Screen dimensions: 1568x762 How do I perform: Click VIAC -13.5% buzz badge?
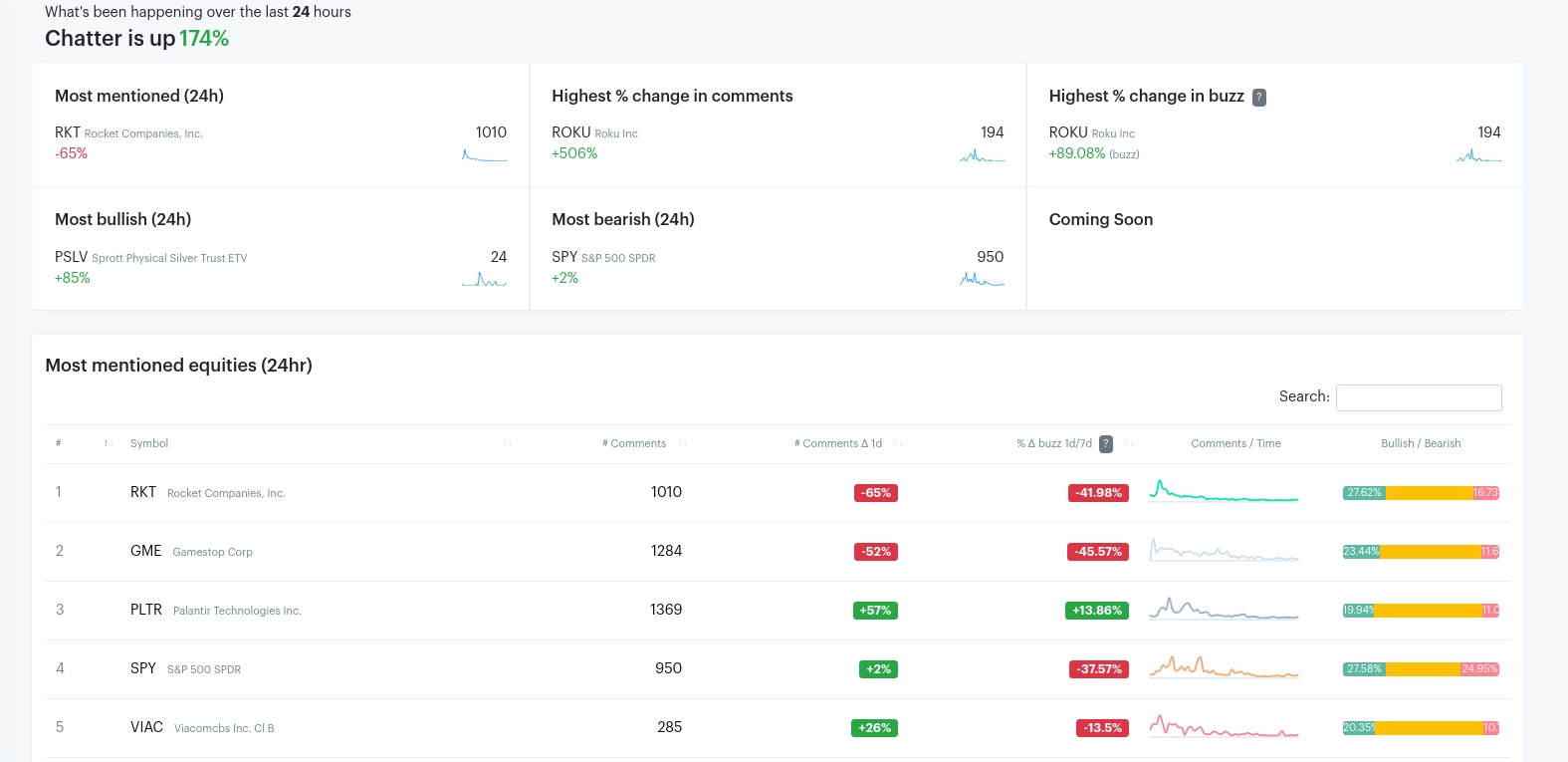pos(1102,728)
